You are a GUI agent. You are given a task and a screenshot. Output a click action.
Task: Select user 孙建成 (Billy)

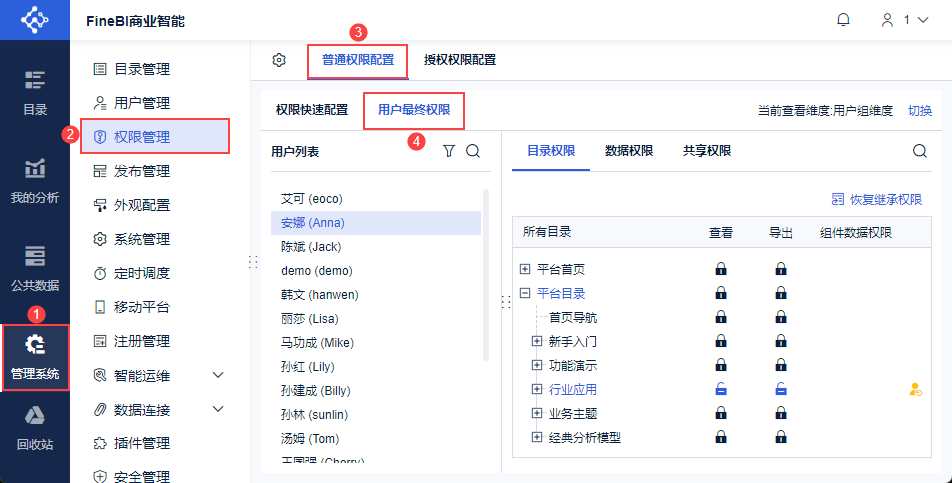[x=376, y=390]
